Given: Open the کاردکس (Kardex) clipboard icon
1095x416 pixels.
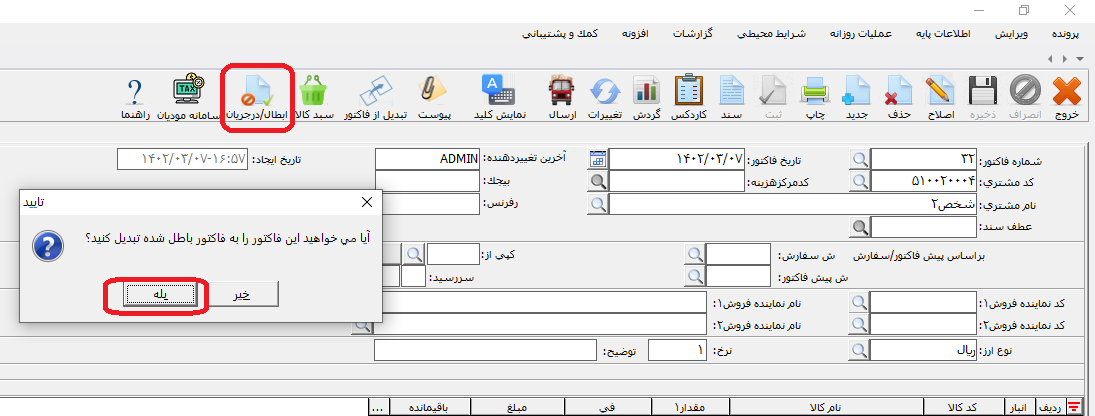Looking at the screenshot, I should pyautogui.click(x=690, y=96).
